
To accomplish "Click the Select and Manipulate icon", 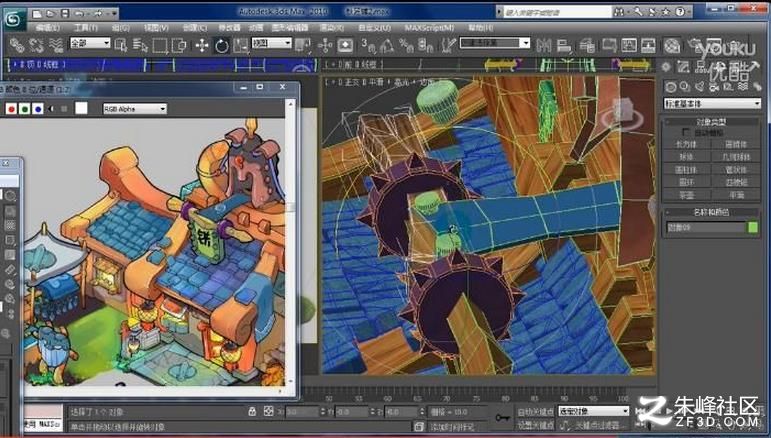I will pos(325,46).
